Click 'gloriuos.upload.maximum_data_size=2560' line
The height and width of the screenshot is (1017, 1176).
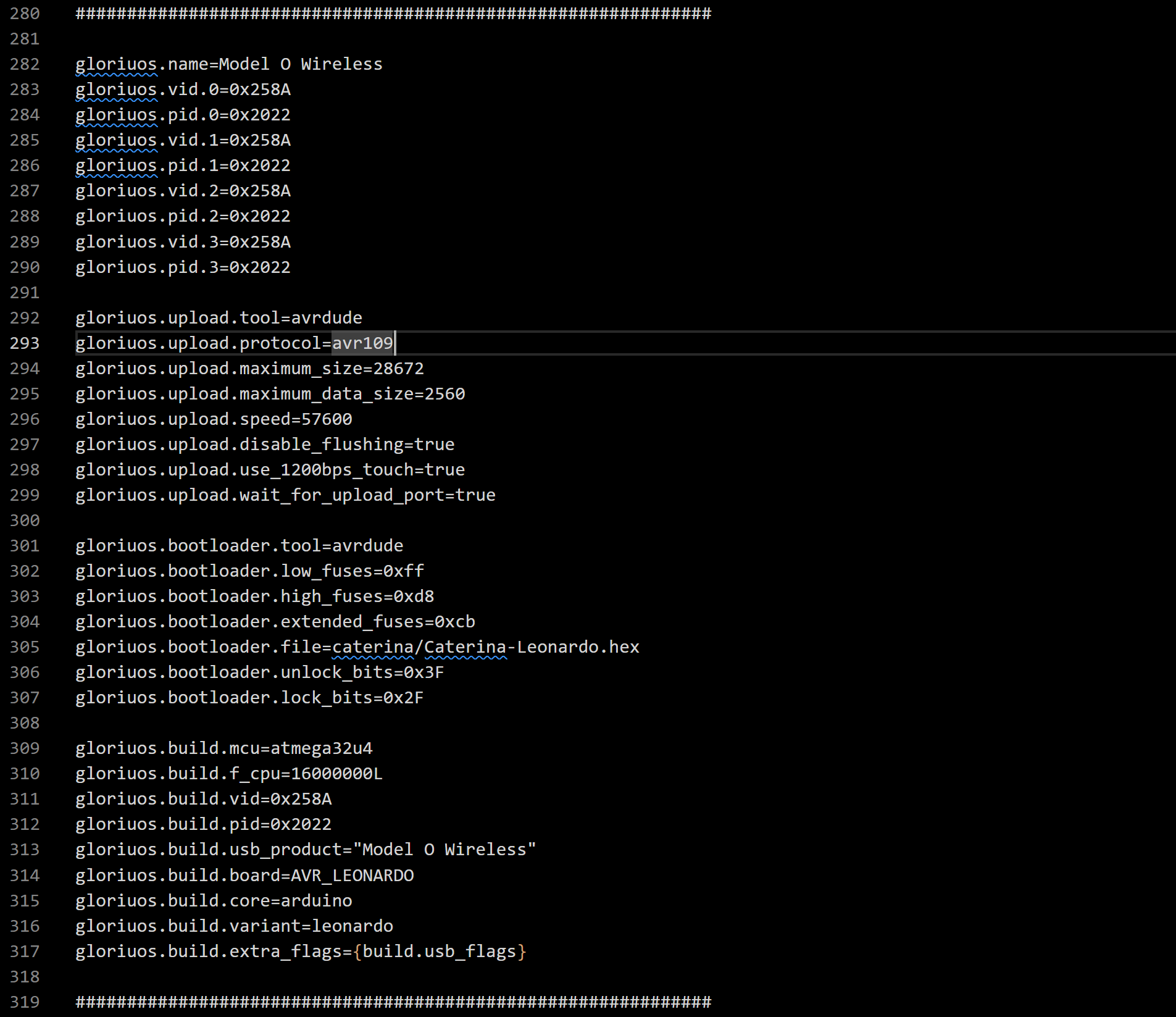[270, 394]
